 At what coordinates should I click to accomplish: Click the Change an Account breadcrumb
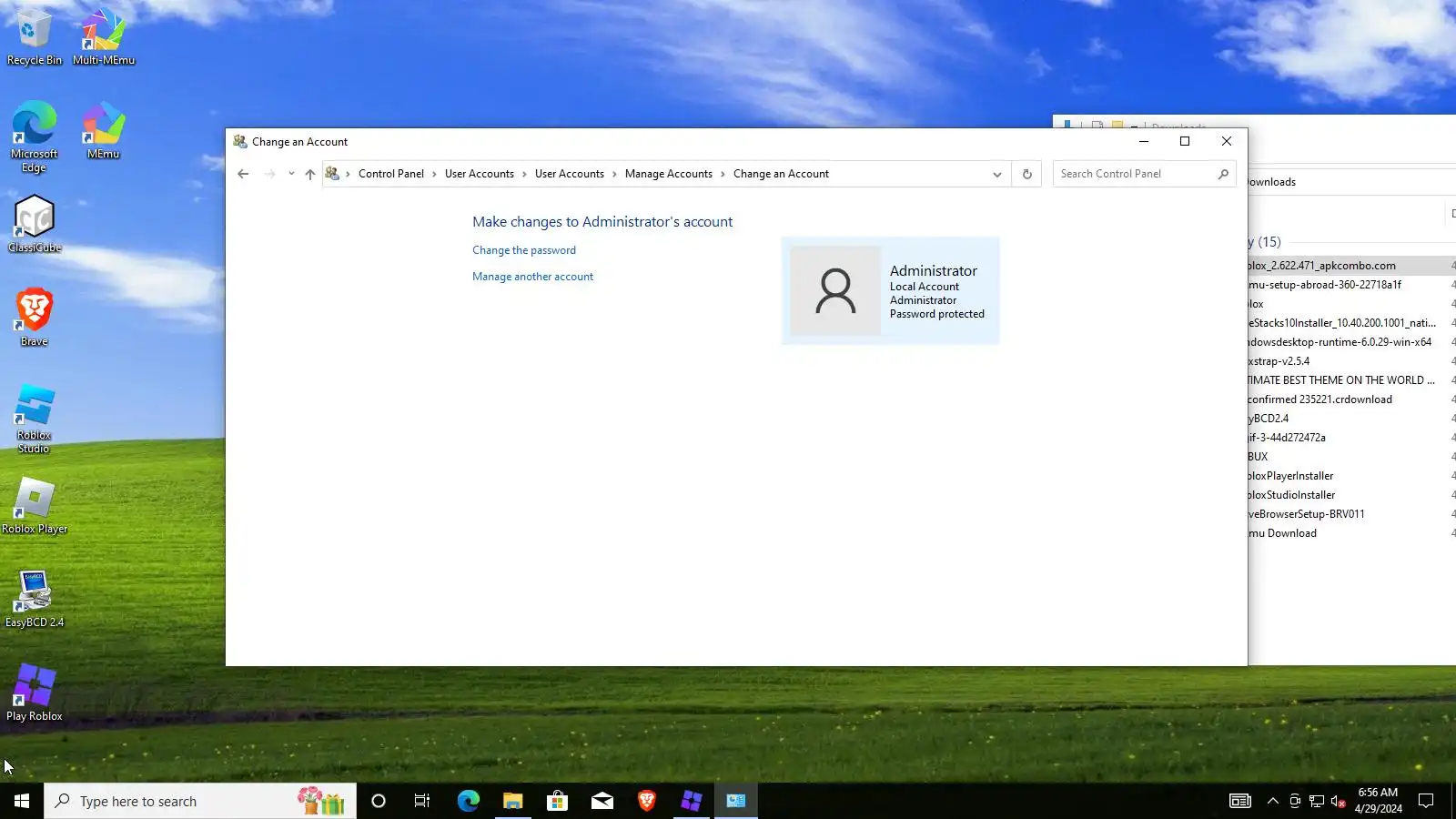coord(781,174)
